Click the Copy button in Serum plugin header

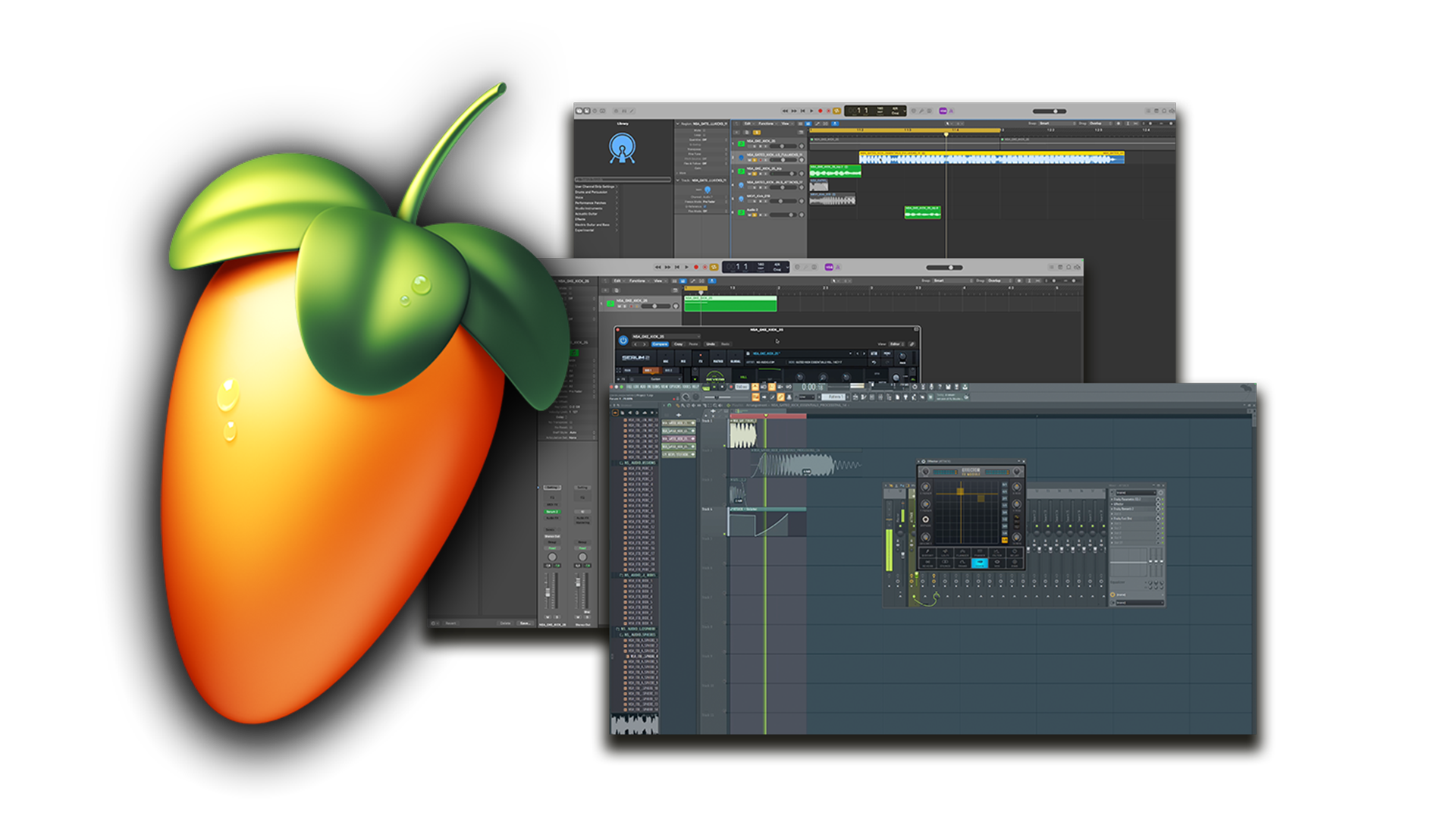point(679,344)
